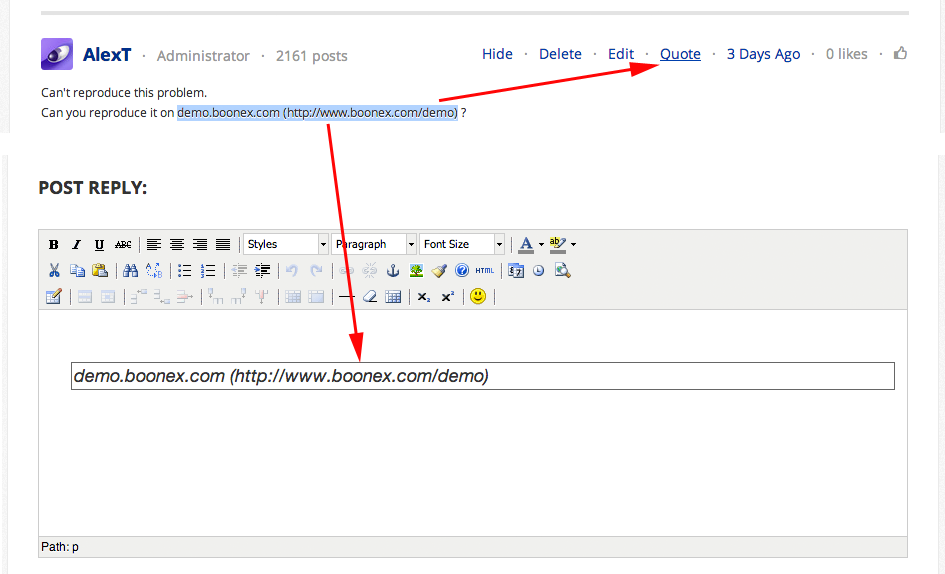Click the Quote link on AlexT's post

pyautogui.click(x=680, y=54)
